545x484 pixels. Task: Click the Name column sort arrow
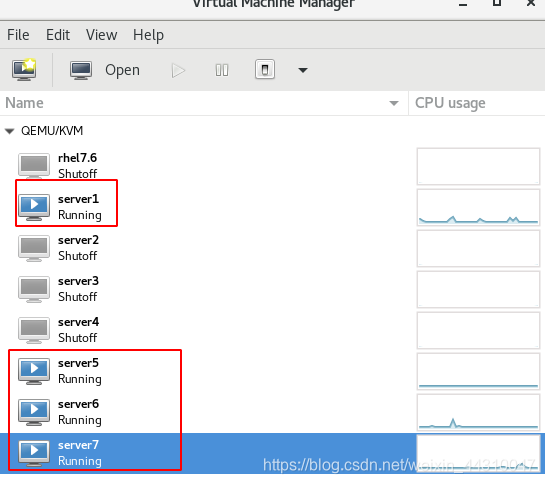(394, 103)
